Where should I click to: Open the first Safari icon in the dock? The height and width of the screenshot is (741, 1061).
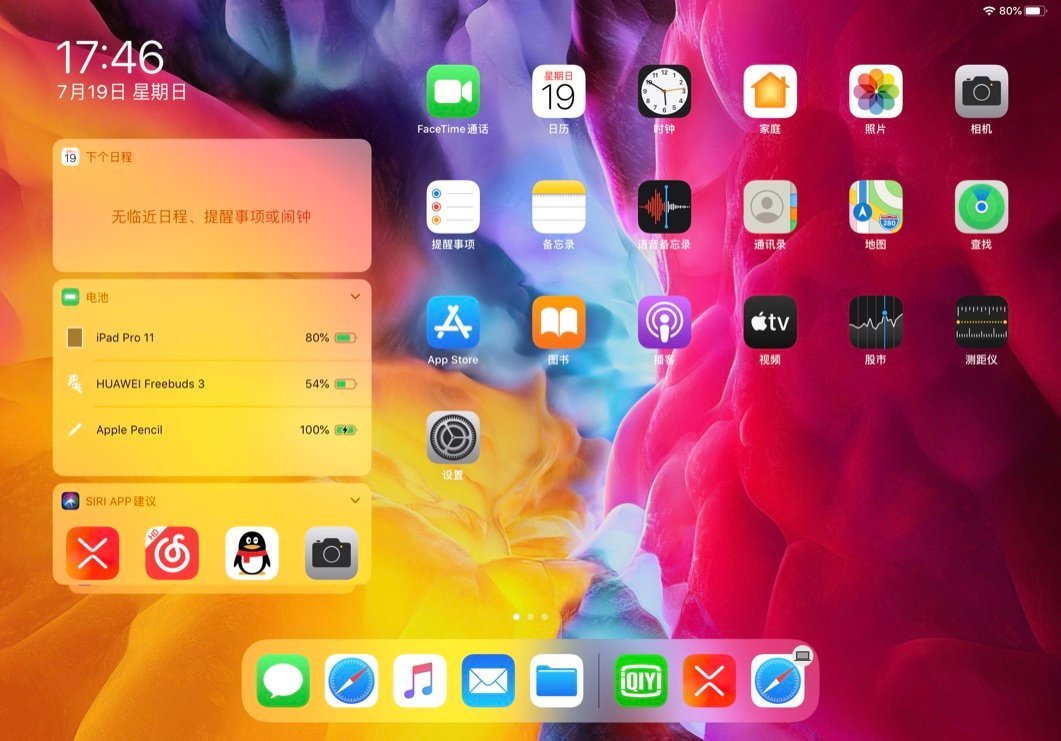tap(351, 681)
